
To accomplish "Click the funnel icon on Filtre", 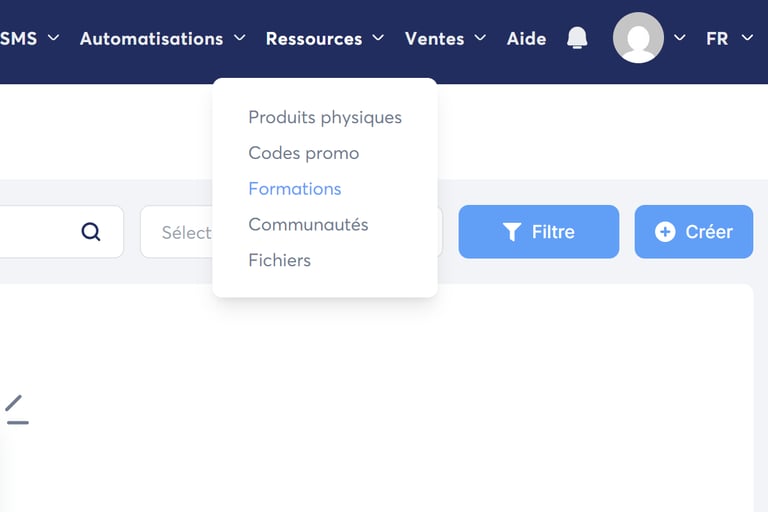I will click(512, 232).
